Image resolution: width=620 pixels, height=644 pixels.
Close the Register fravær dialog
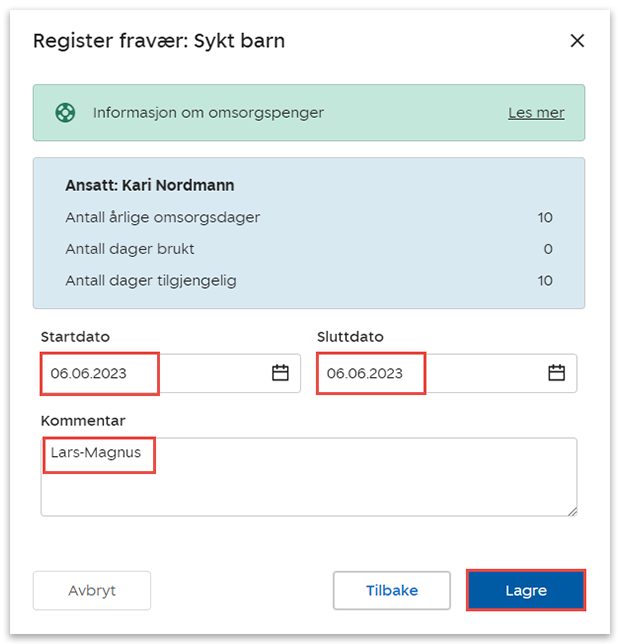pyautogui.click(x=577, y=41)
